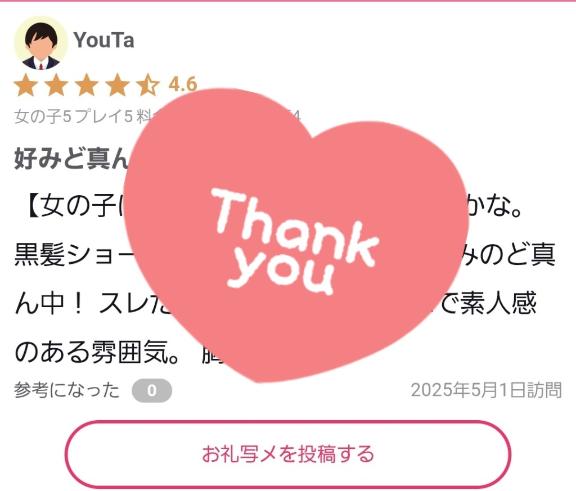This screenshot has height=491, width=576.
Task: Click the お礼写メを投稿する button
Action: tap(288, 454)
